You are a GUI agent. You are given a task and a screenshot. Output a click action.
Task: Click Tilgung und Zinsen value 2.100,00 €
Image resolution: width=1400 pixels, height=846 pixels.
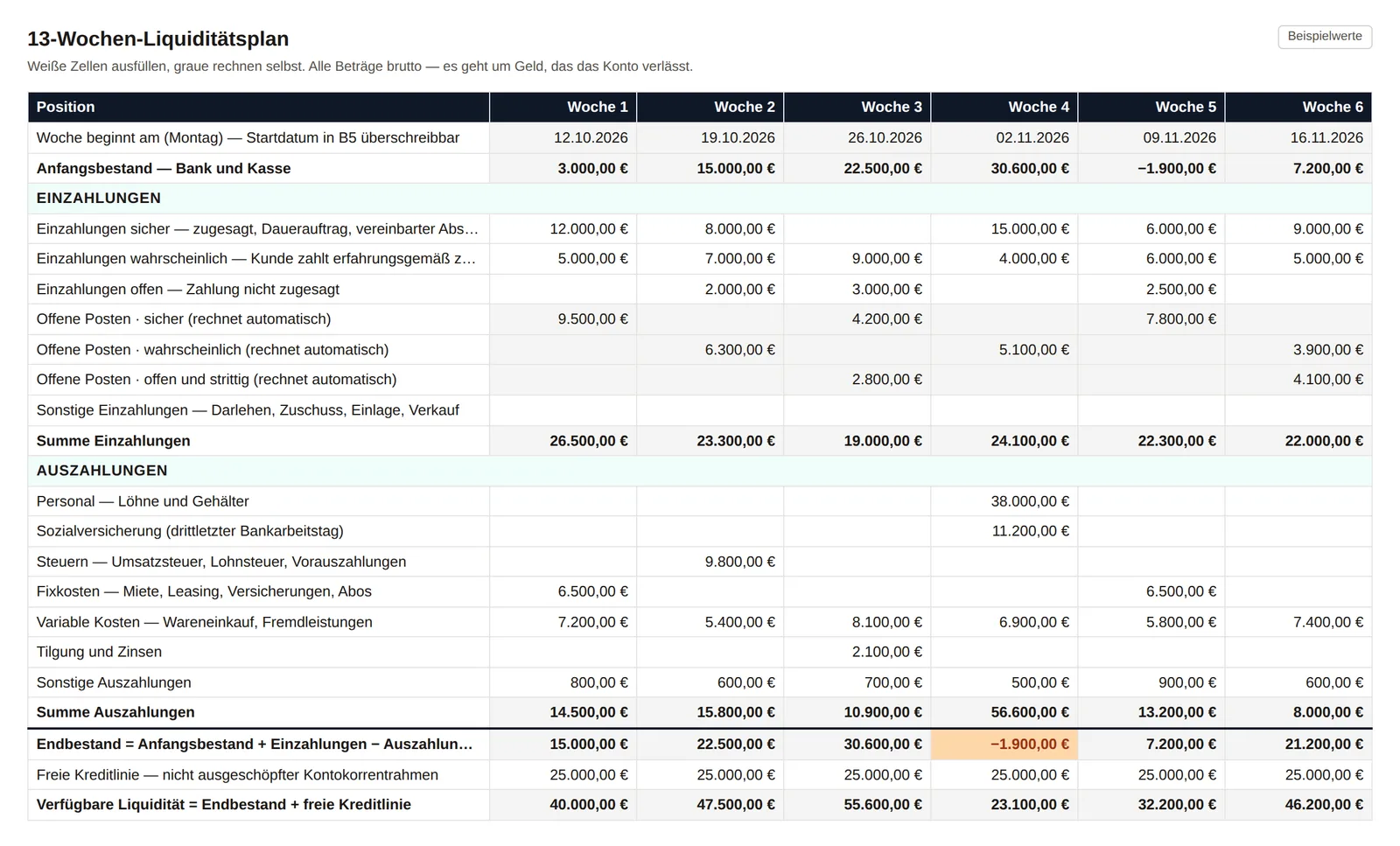click(857, 652)
